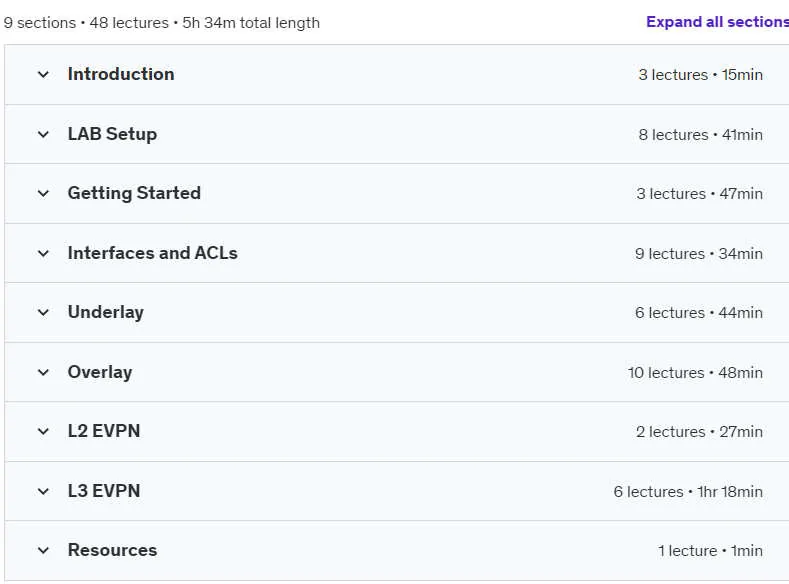Open the Overlay section heading
Image resolution: width=789 pixels, height=584 pixels.
tap(100, 372)
